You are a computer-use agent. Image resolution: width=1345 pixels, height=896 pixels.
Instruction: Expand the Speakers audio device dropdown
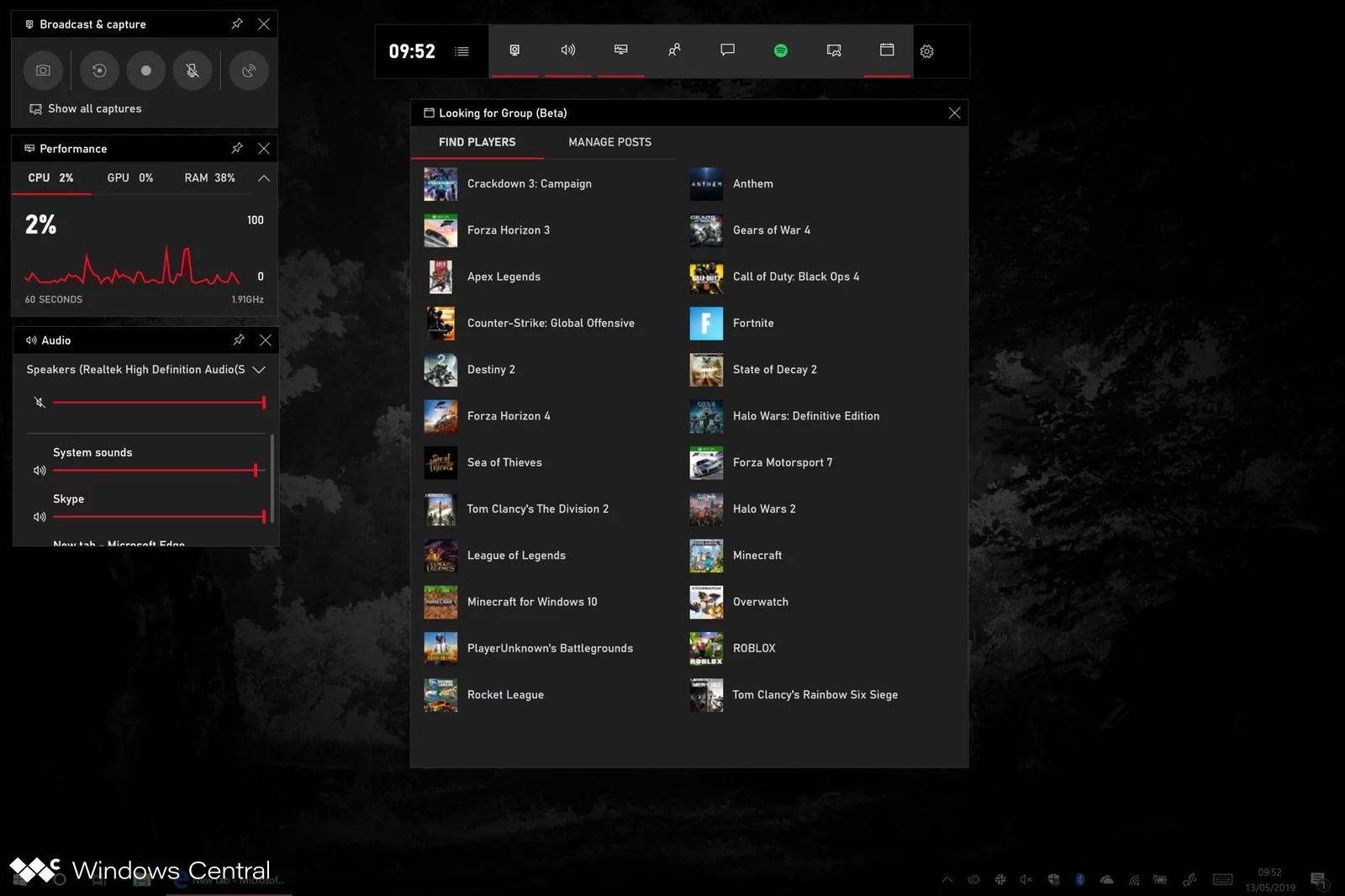coord(259,370)
